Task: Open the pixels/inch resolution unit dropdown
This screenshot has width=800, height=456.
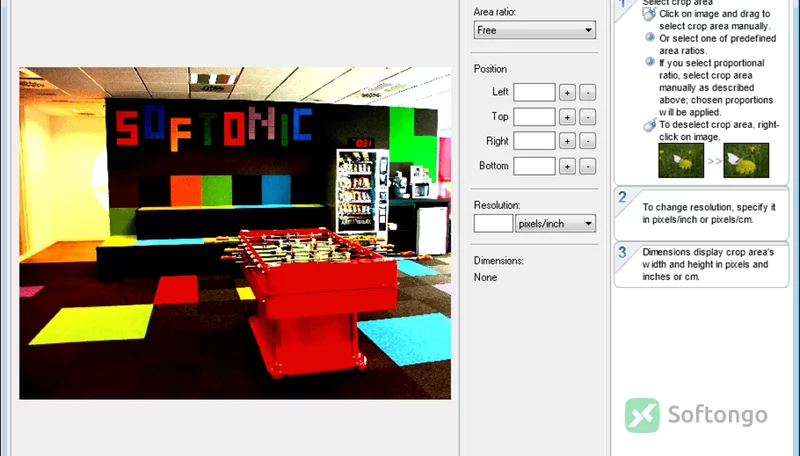Action: (x=555, y=223)
